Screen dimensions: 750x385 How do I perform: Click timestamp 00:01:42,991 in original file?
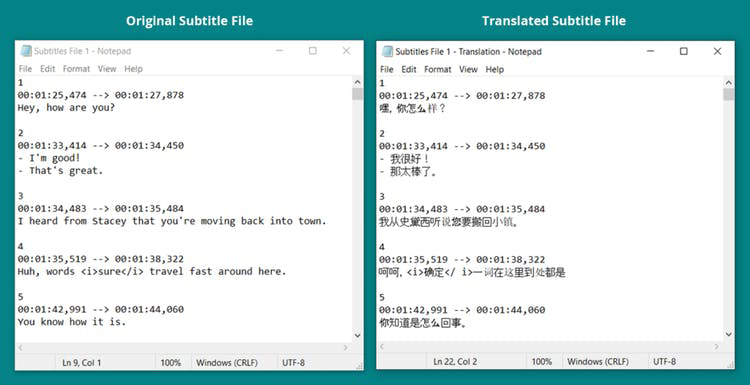(x=52, y=309)
